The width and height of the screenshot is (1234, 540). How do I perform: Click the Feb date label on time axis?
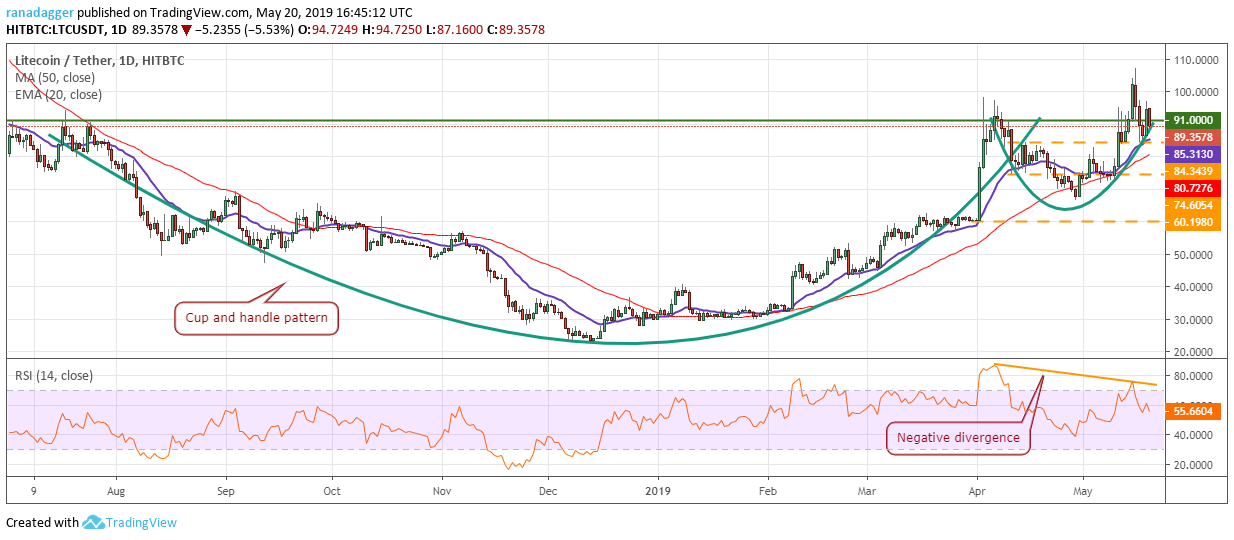768,492
